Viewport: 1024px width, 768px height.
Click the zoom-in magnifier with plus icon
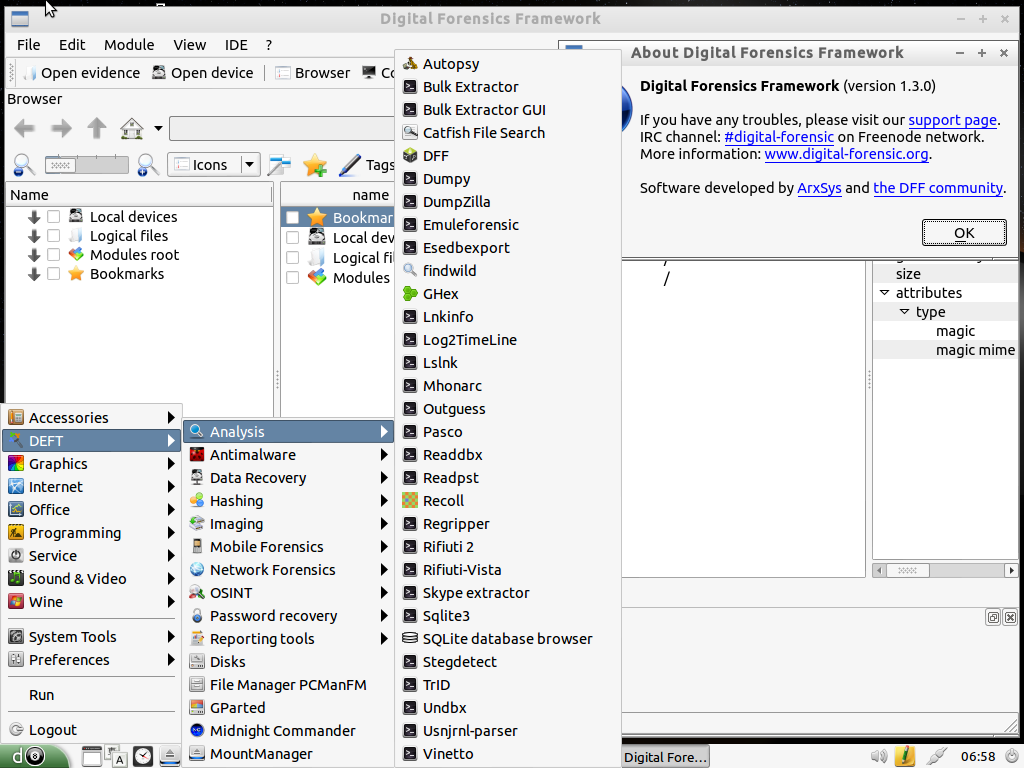pyautogui.click(x=148, y=165)
